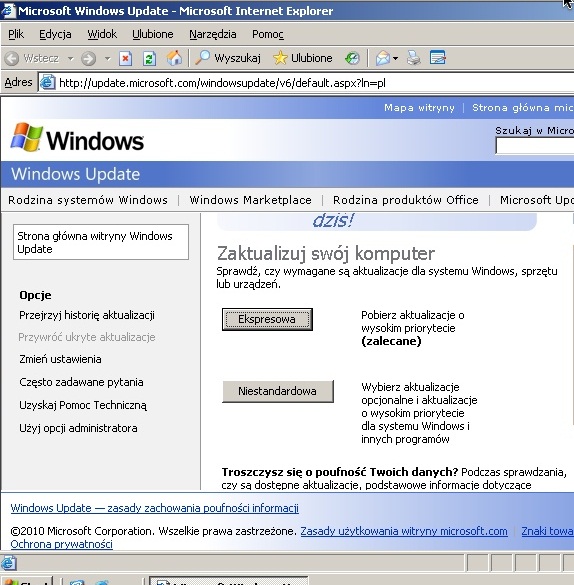Click the Edit page icon in toolbar
This screenshot has height=585, width=574.
(437, 58)
